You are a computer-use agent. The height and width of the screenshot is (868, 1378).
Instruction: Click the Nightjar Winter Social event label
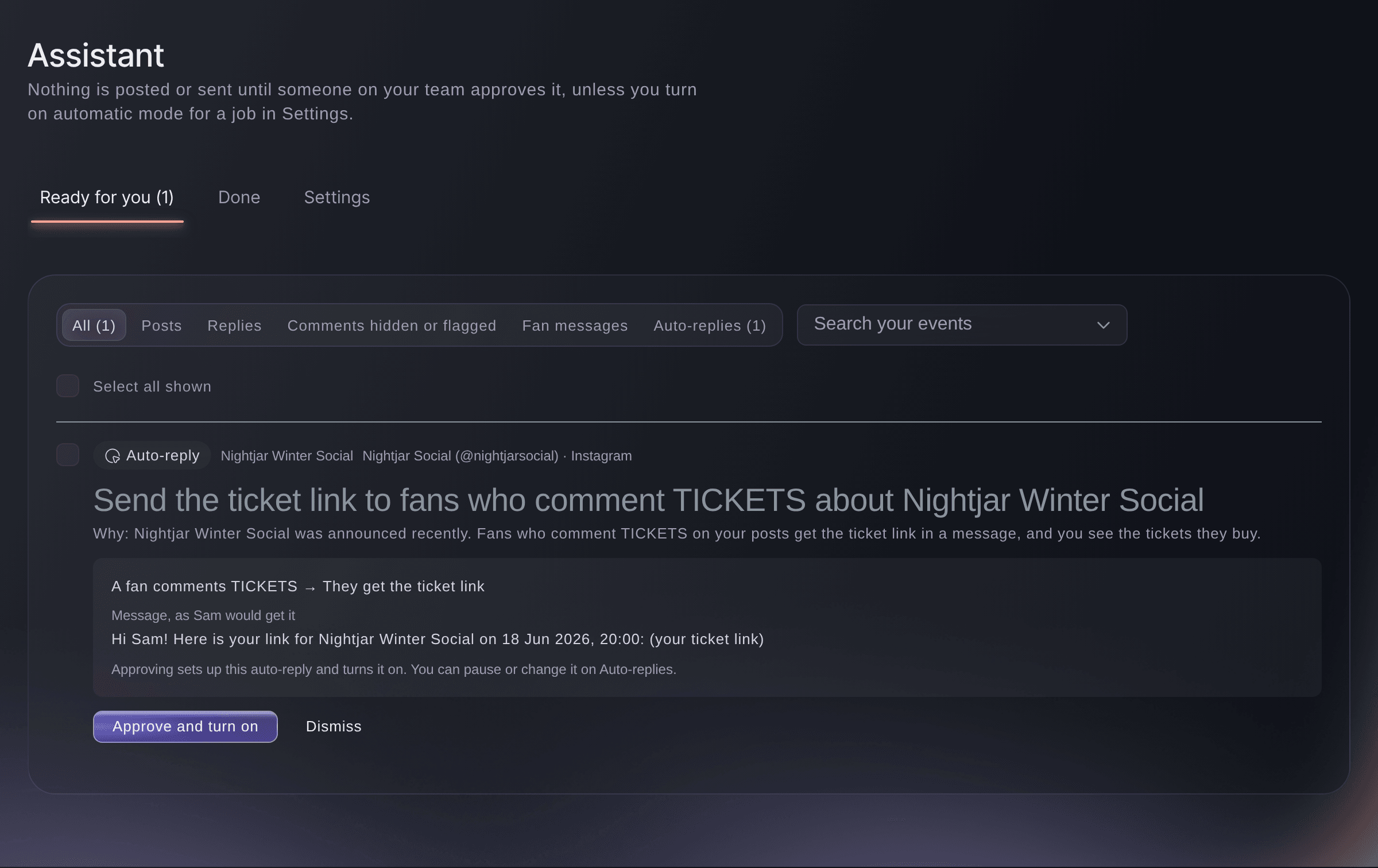(287, 456)
